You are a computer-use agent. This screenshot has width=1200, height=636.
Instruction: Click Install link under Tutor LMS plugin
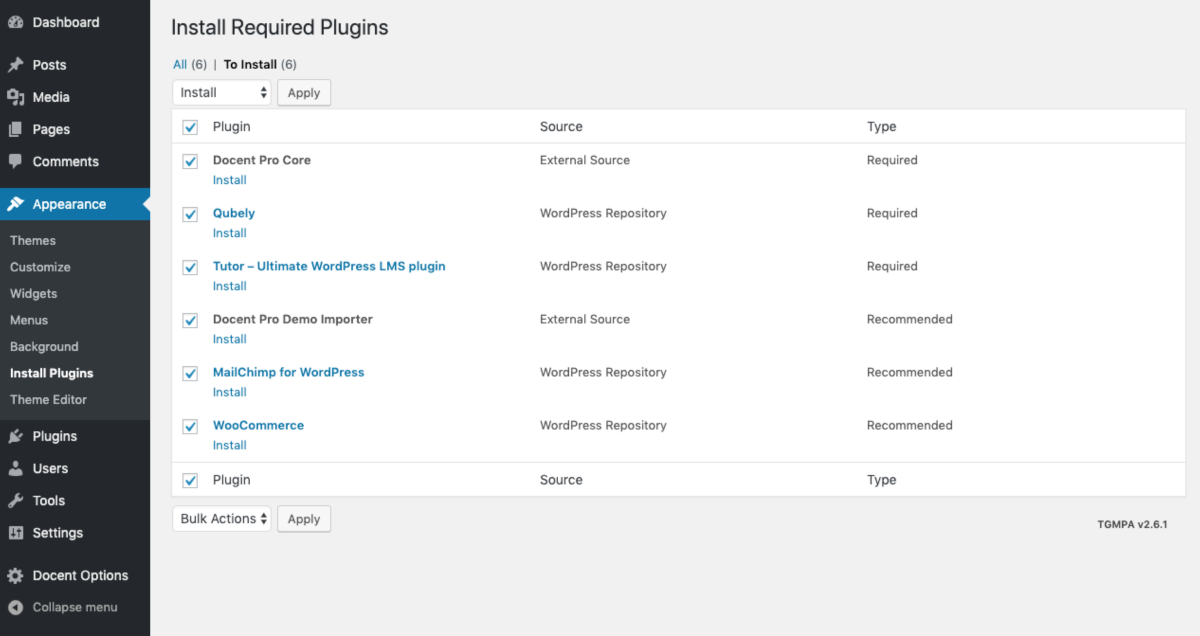(x=230, y=286)
